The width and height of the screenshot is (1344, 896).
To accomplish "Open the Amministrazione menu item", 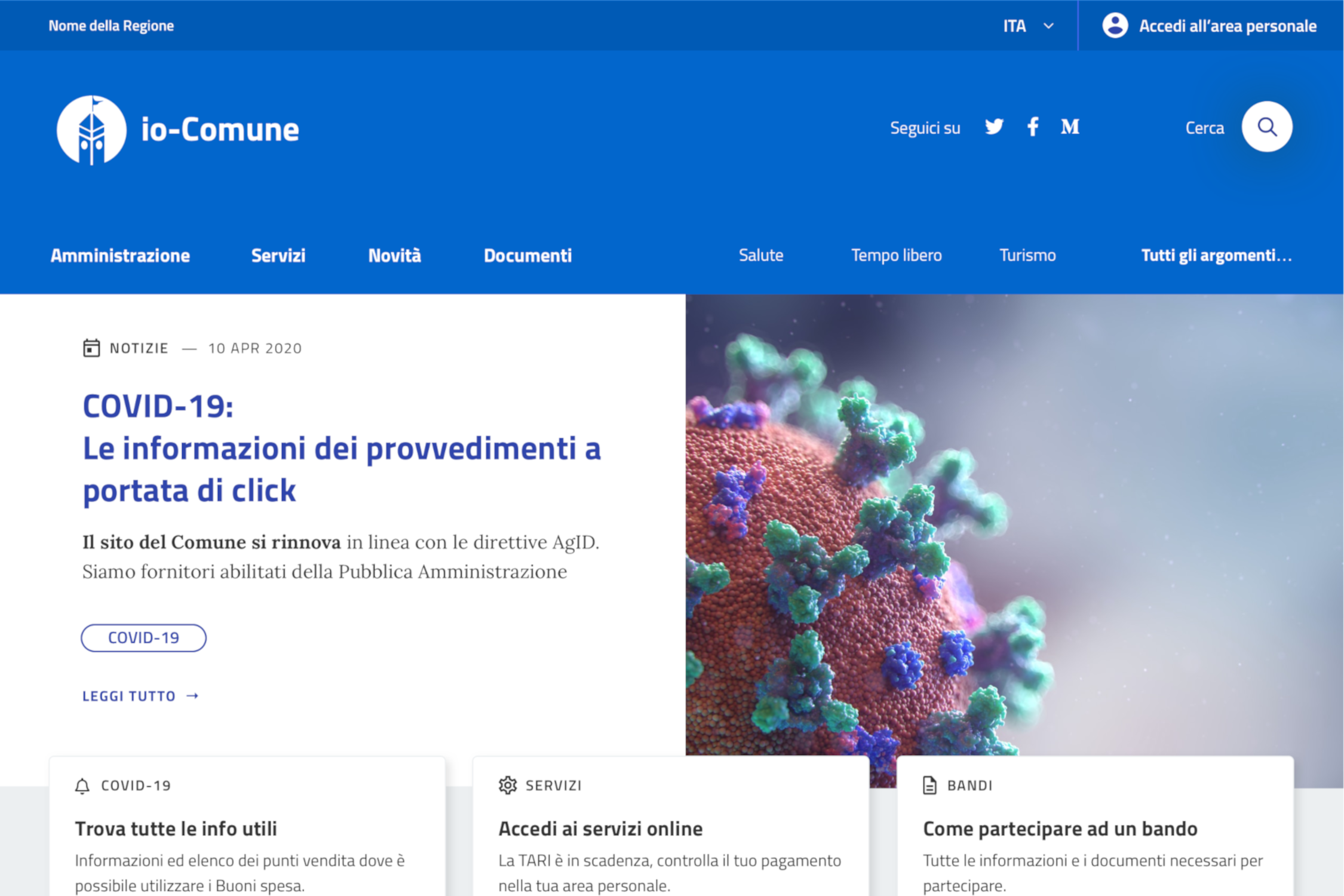I will [x=120, y=255].
